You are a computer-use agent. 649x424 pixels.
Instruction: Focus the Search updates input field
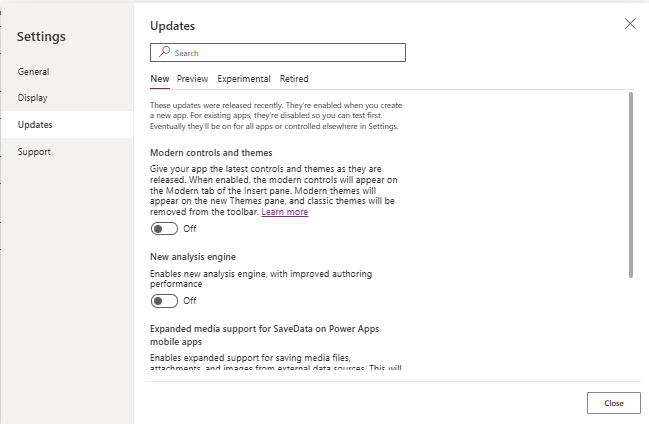278,53
